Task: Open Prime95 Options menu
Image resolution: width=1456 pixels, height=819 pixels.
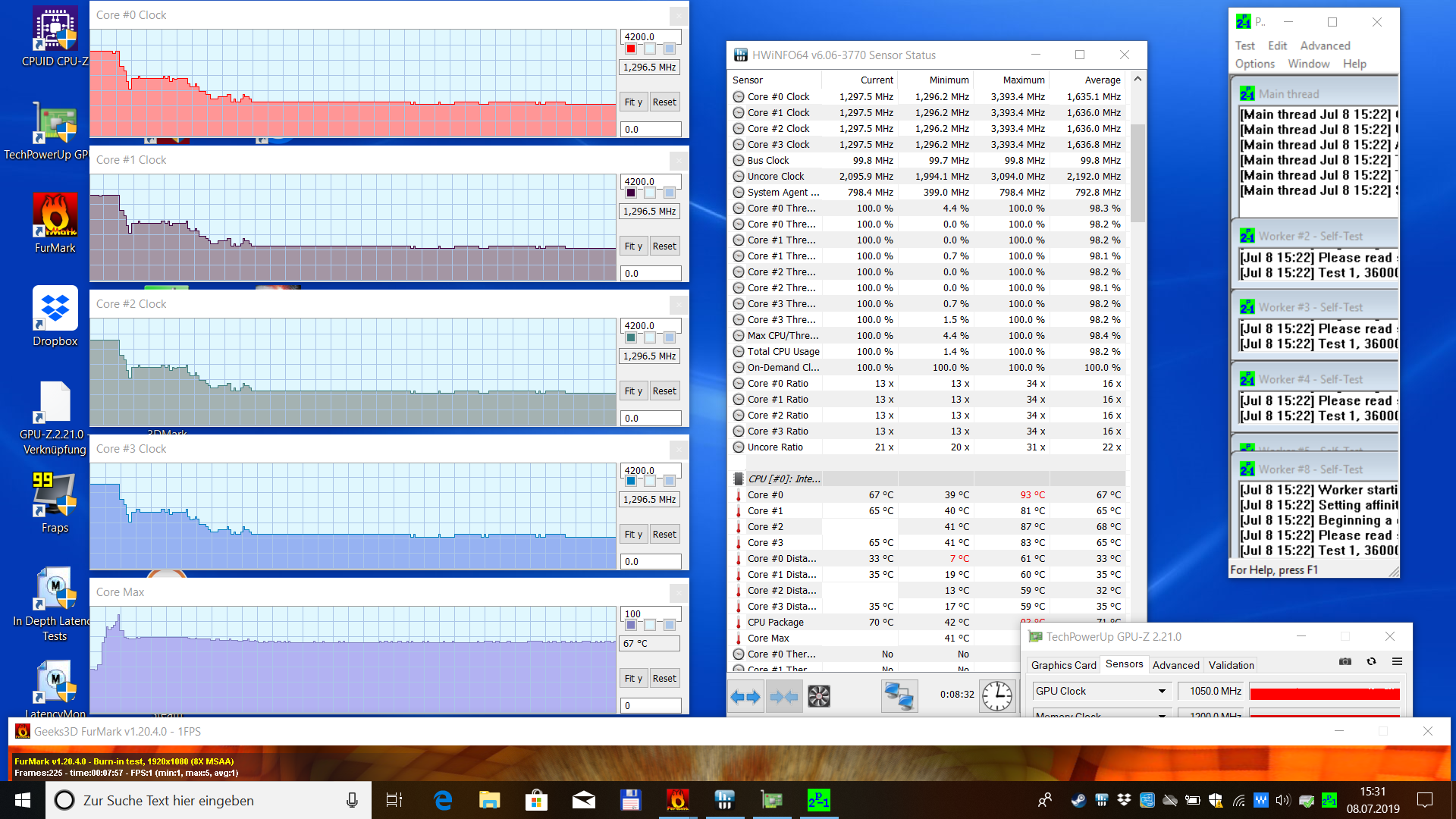Action: coord(1254,64)
